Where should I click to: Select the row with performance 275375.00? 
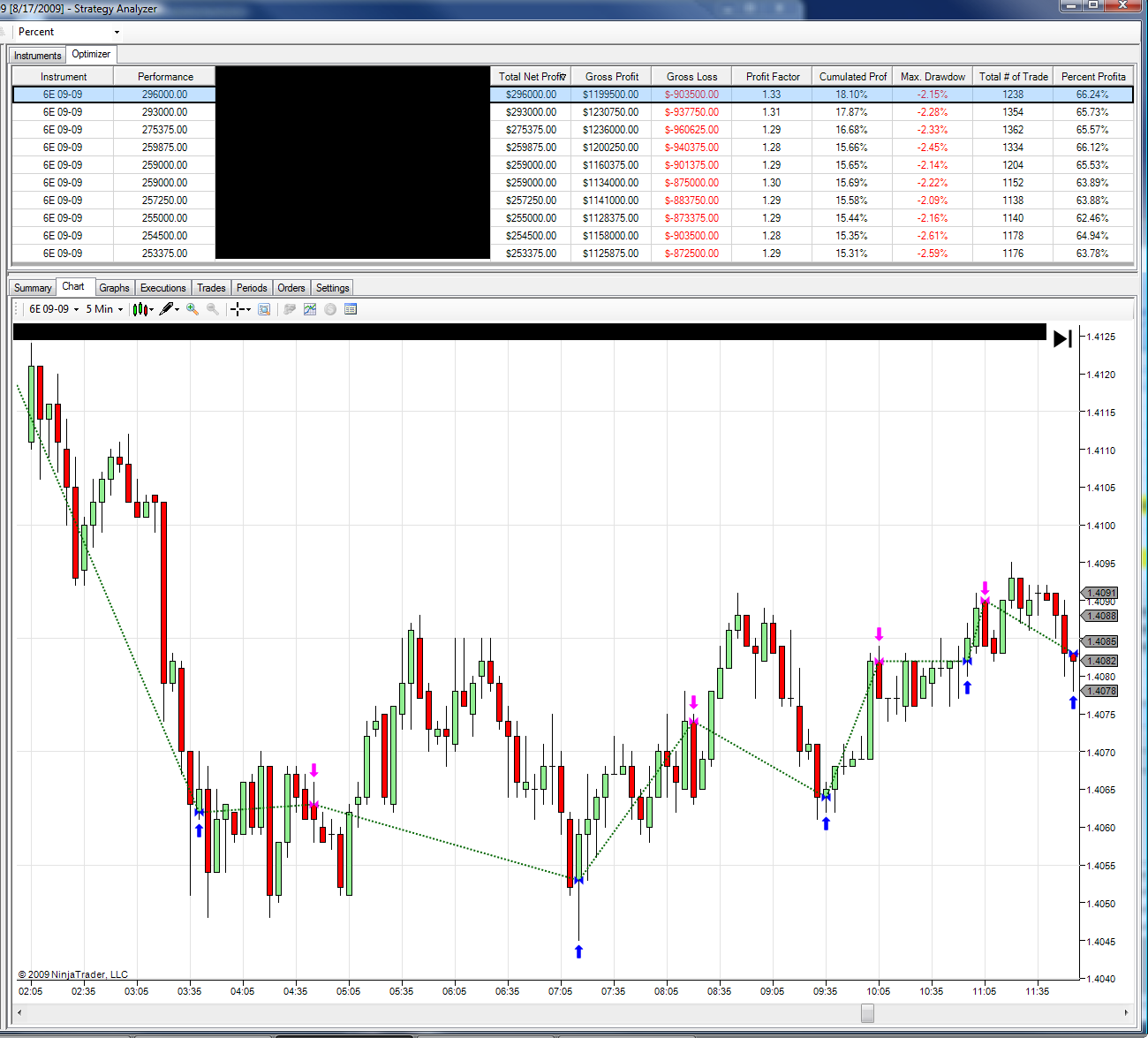(x=573, y=130)
